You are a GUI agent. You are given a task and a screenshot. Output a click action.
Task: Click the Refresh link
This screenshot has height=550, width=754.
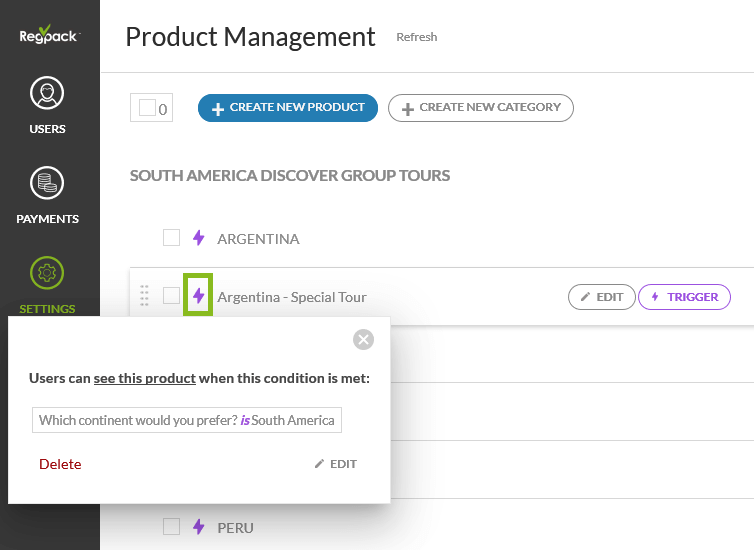pyautogui.click(x=416, y=37)
